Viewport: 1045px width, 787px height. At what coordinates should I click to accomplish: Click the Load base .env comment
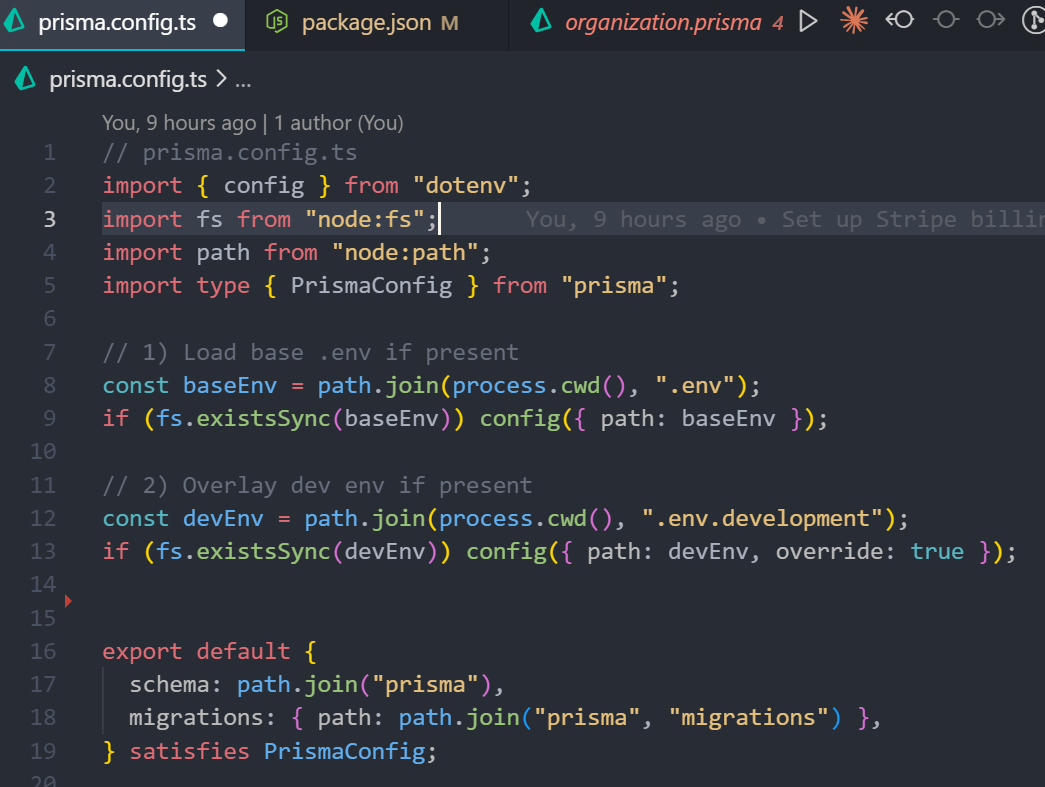[x=311, y=353]
